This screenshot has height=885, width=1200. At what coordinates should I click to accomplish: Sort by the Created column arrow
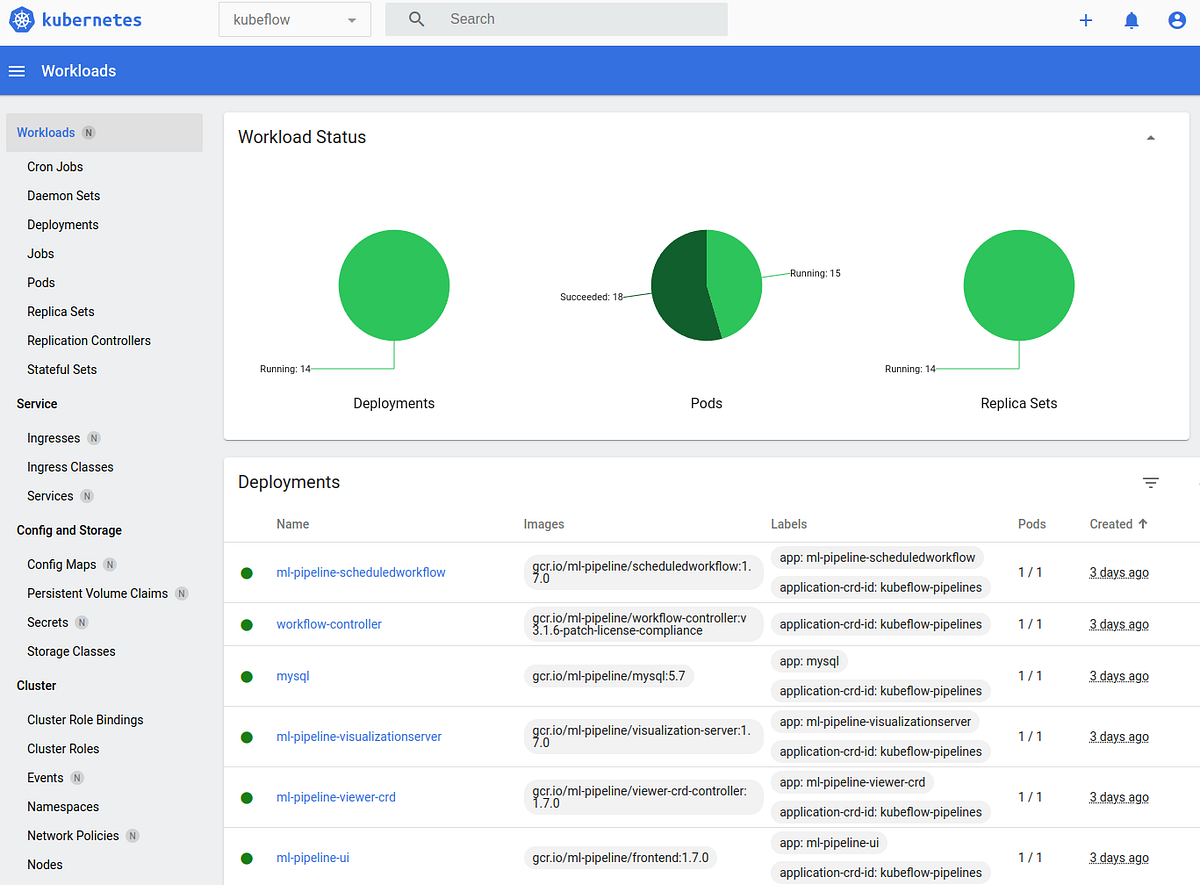pyautogui.click(x=1143, y=523)
